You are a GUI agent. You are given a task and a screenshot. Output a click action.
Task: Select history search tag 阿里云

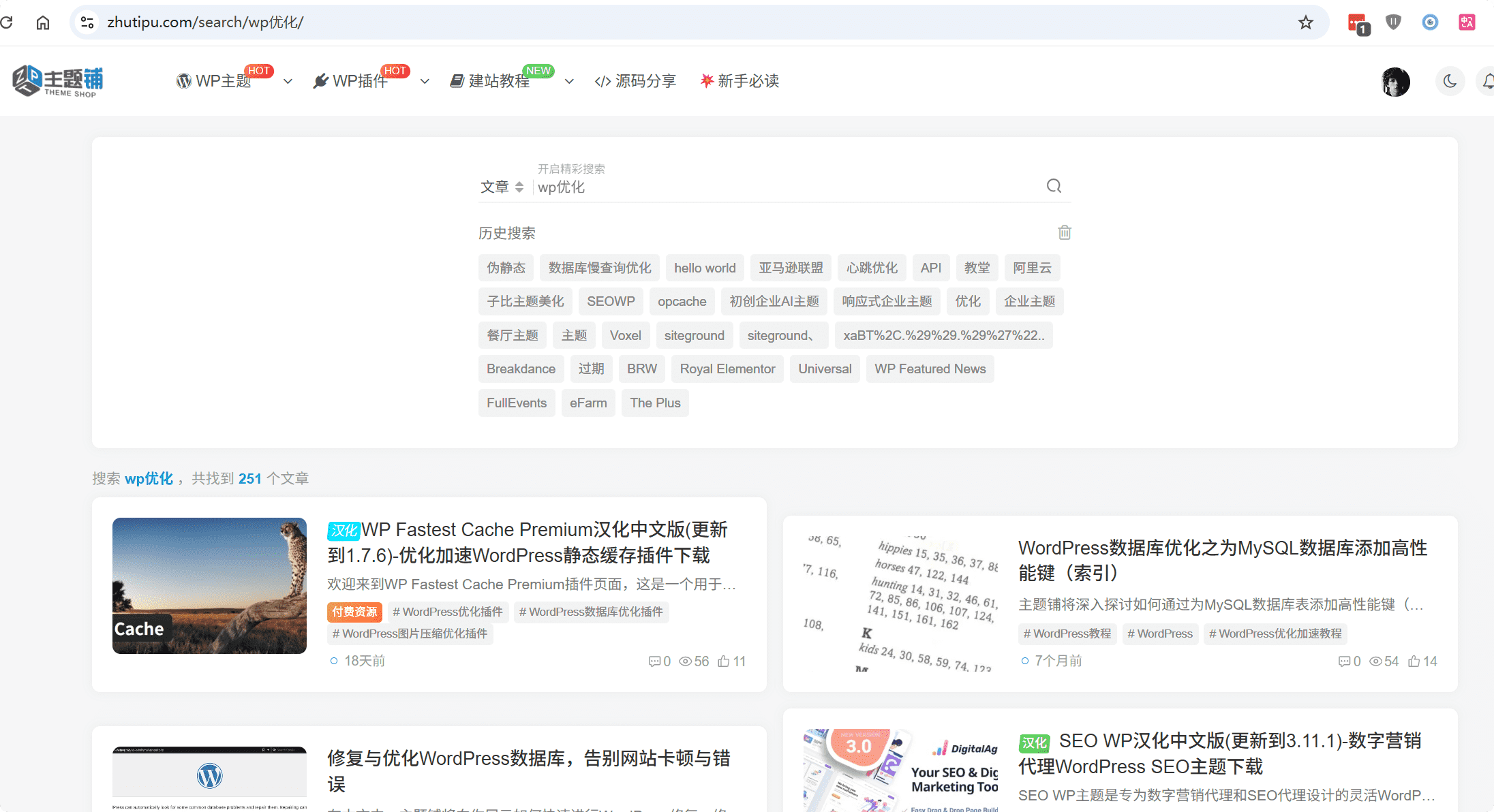click(x=1032, y=268)
